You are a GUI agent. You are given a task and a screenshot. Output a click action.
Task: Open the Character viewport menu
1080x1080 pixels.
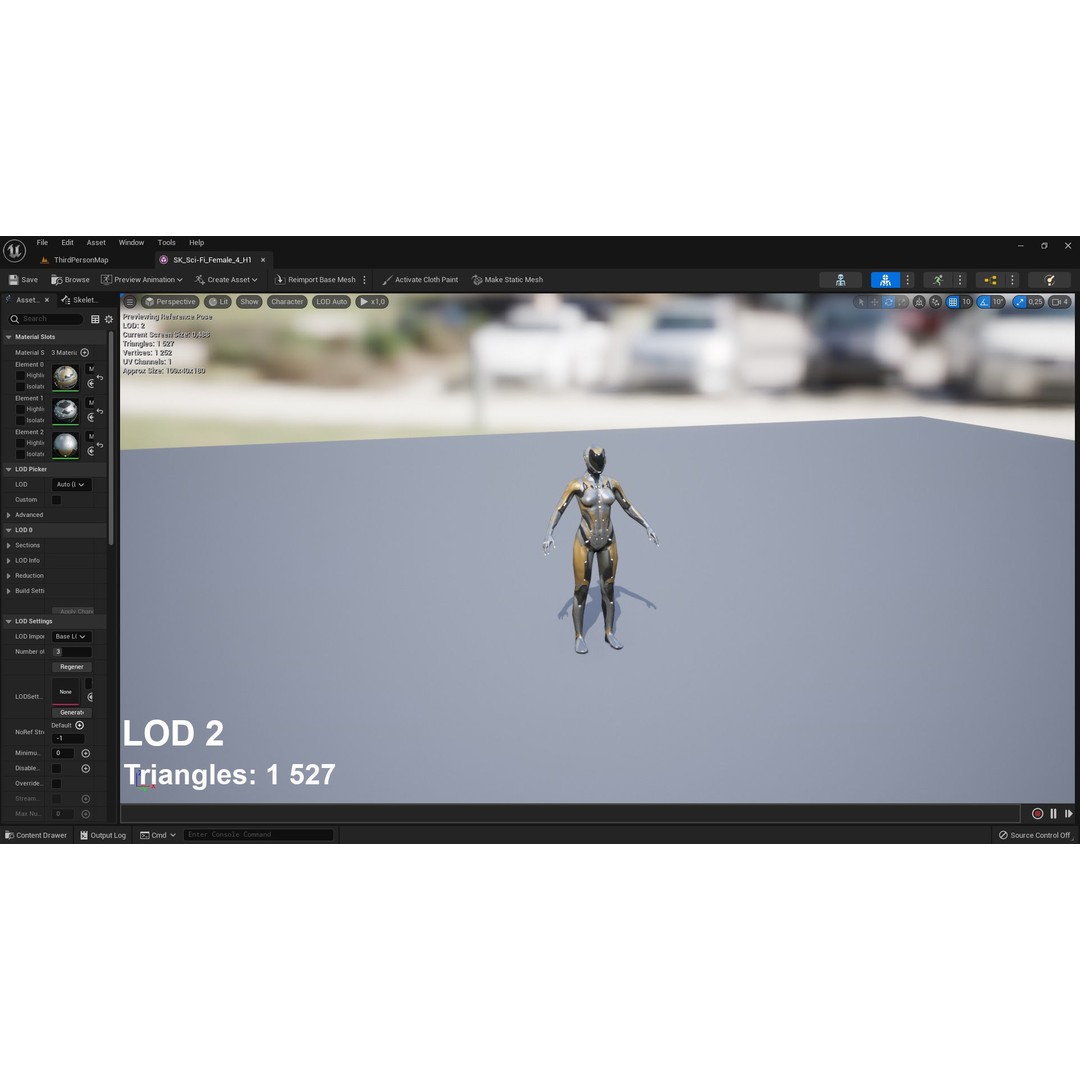pos(287,302)
